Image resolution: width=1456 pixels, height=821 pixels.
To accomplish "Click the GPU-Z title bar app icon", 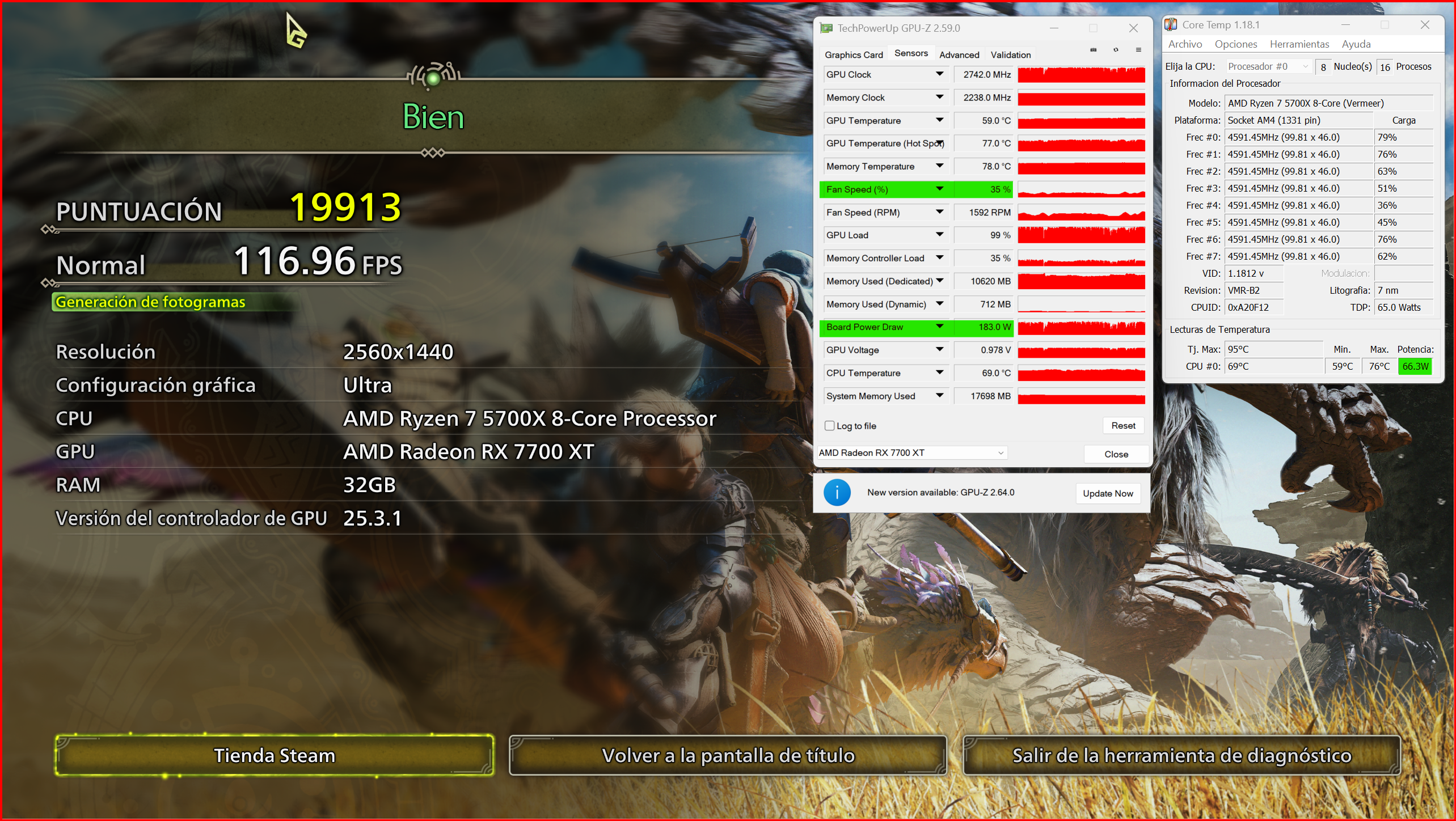I will pyautogui.click(x=826, y=28).
